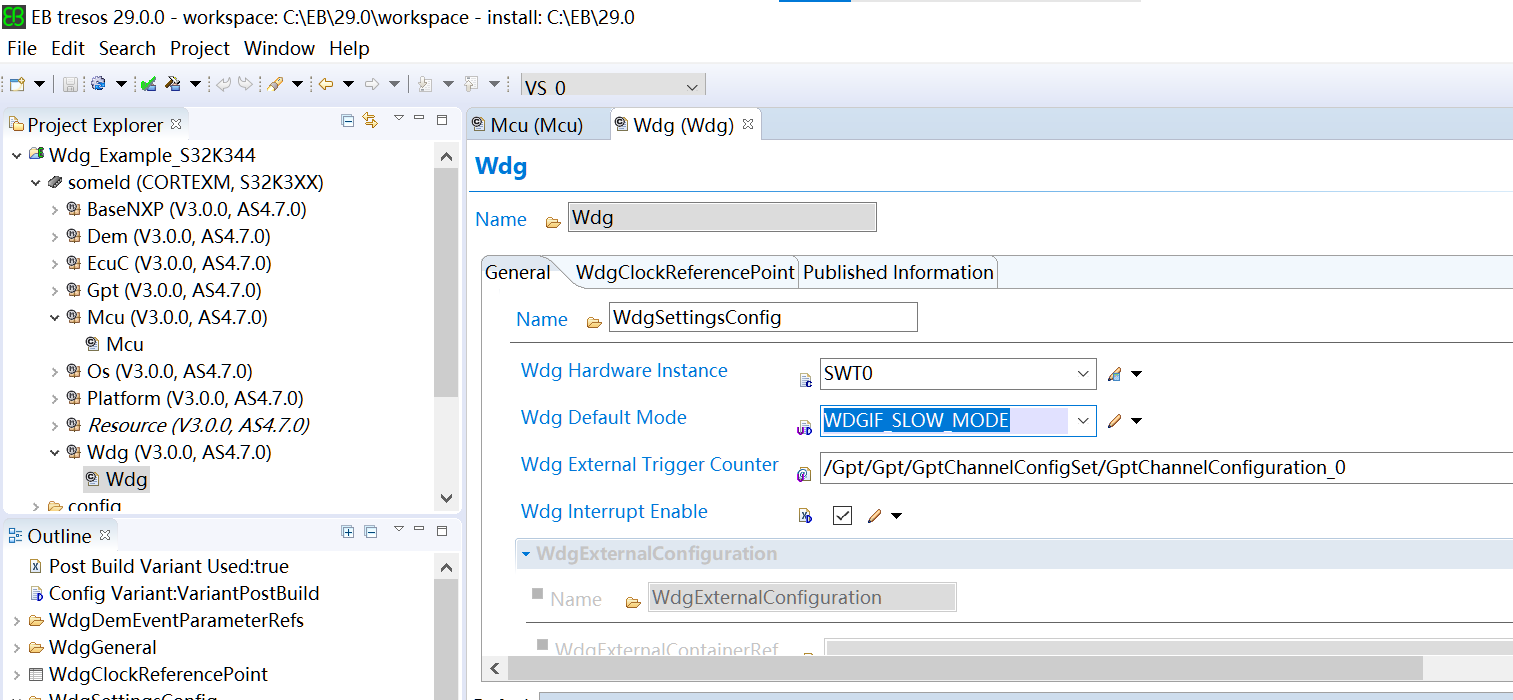
Task: Click the pencil icon beside Wdg Hardware Instance
Action: 1114,374
